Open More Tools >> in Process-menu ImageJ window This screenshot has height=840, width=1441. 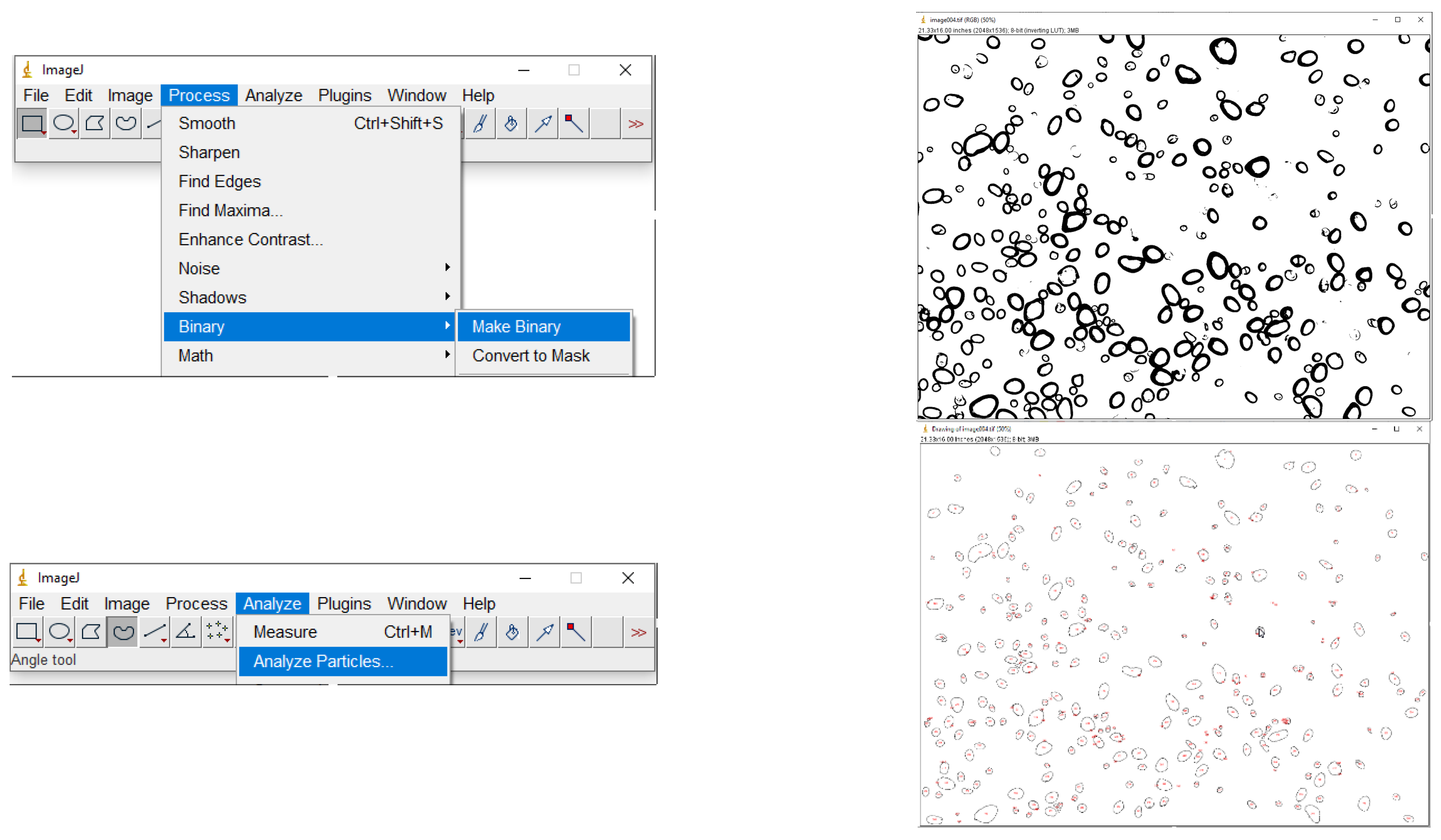pos(636,124)
